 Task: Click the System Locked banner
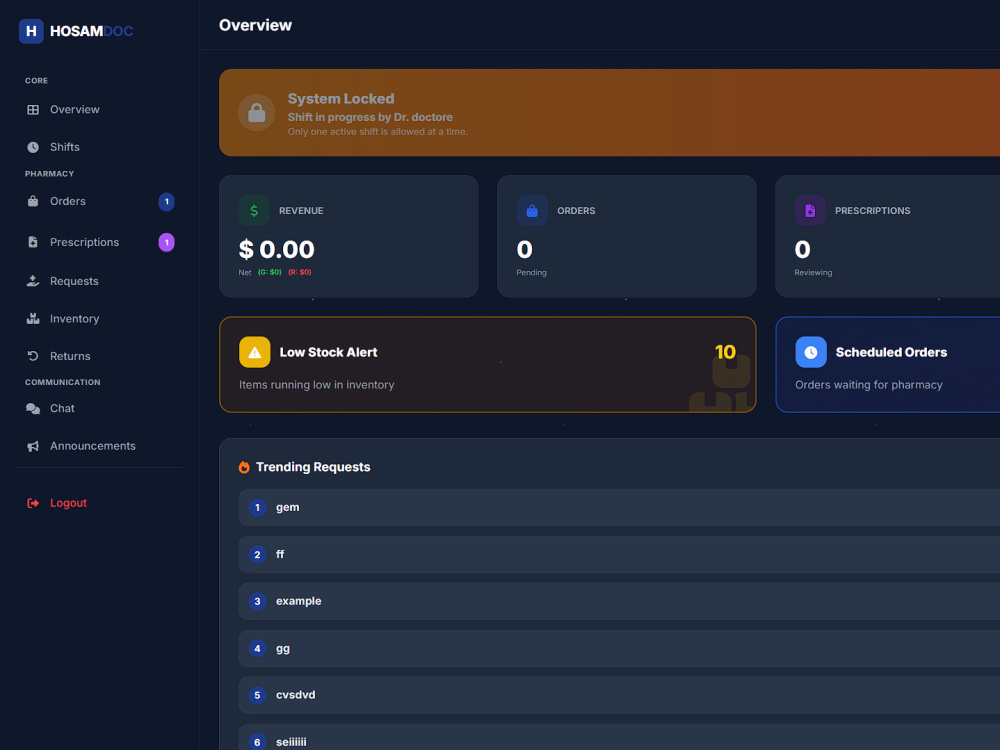(610, 113)
